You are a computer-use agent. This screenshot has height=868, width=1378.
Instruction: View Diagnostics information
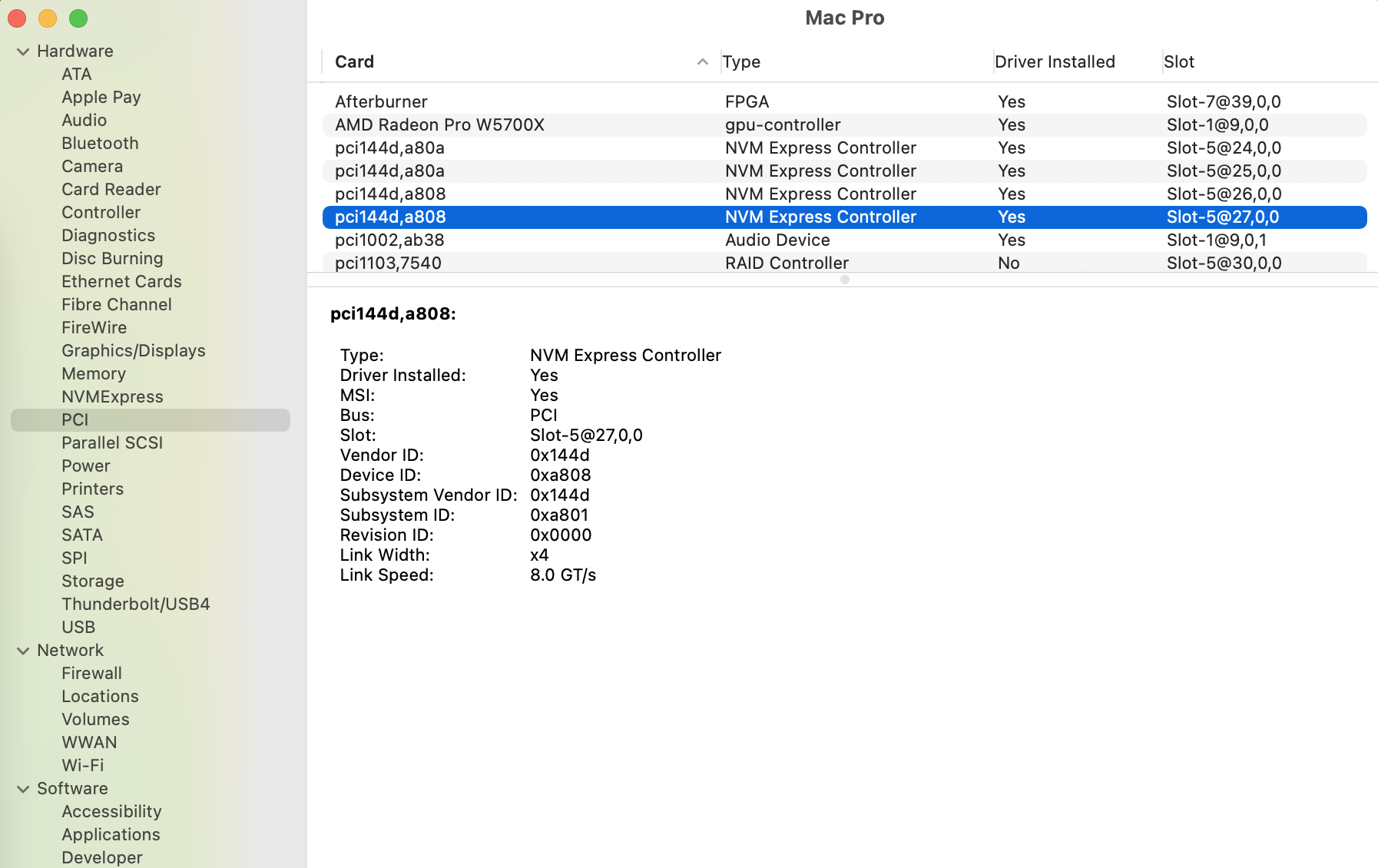(x=108, y=236)
